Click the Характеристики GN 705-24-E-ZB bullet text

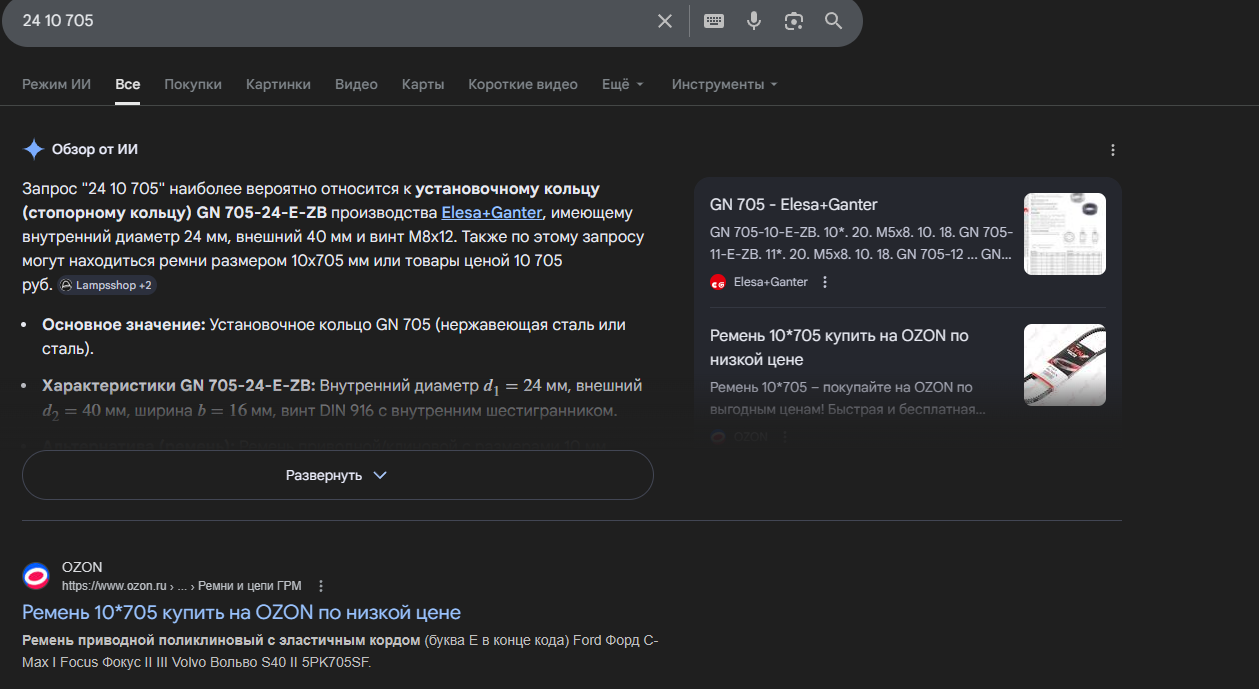coord(342,398)
